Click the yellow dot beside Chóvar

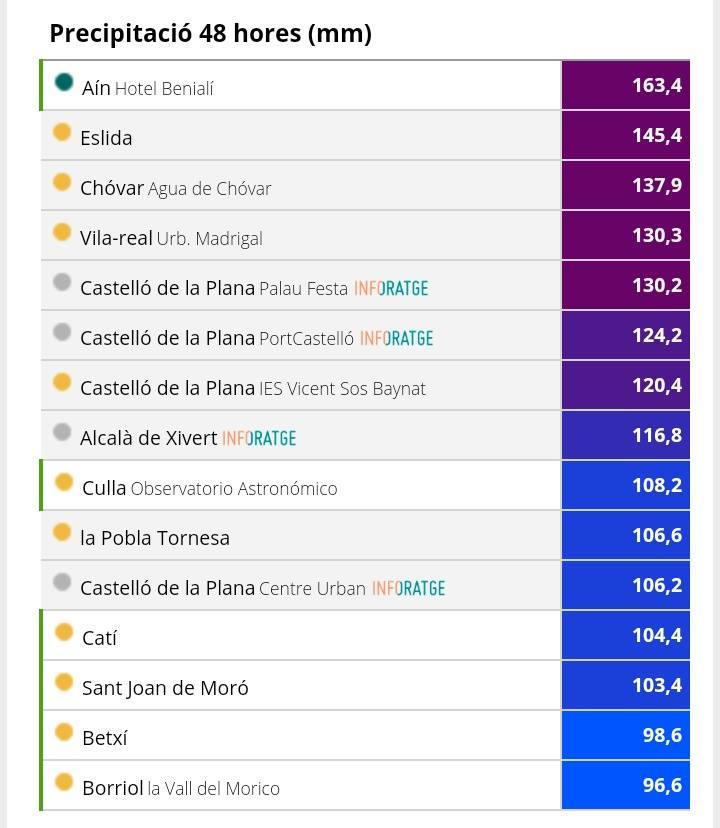pos(62,182)
